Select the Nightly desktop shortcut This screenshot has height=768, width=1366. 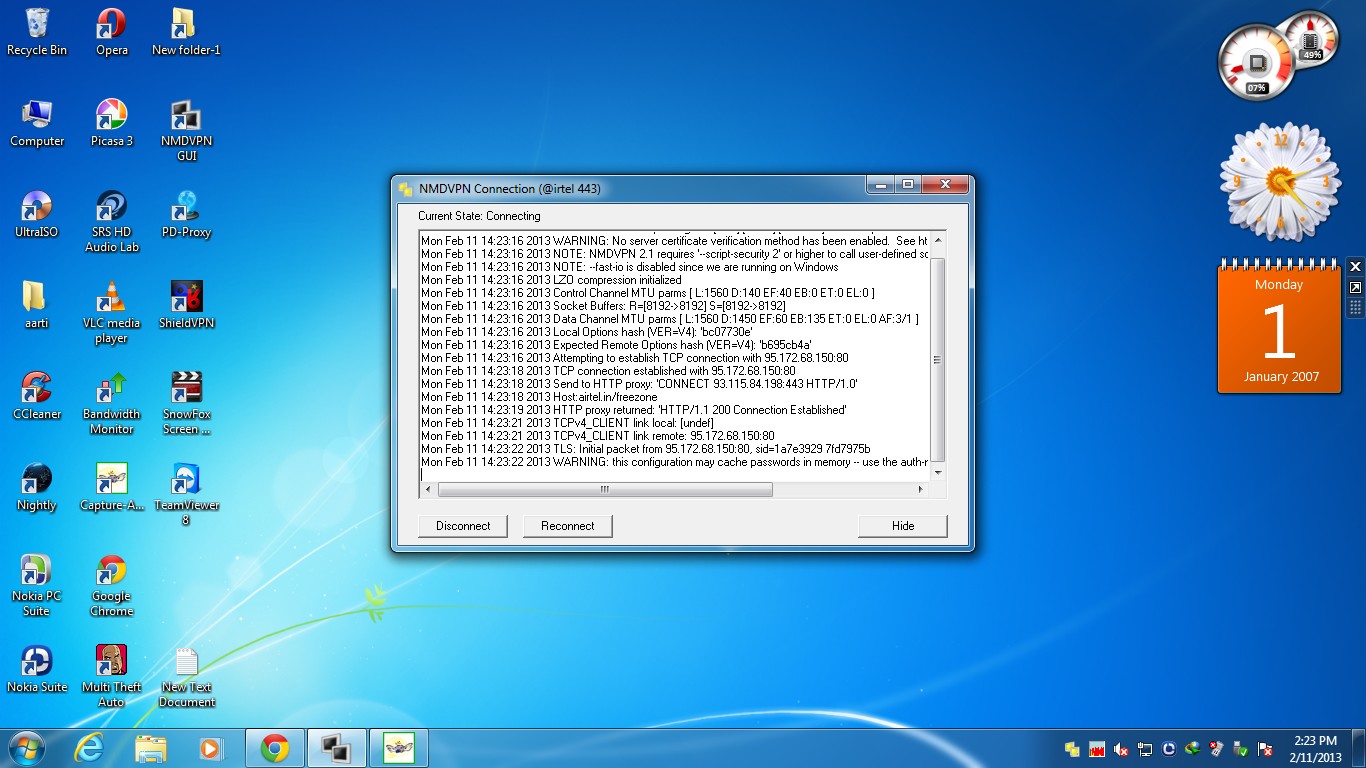pyautogui.click(x=37, y=487)
